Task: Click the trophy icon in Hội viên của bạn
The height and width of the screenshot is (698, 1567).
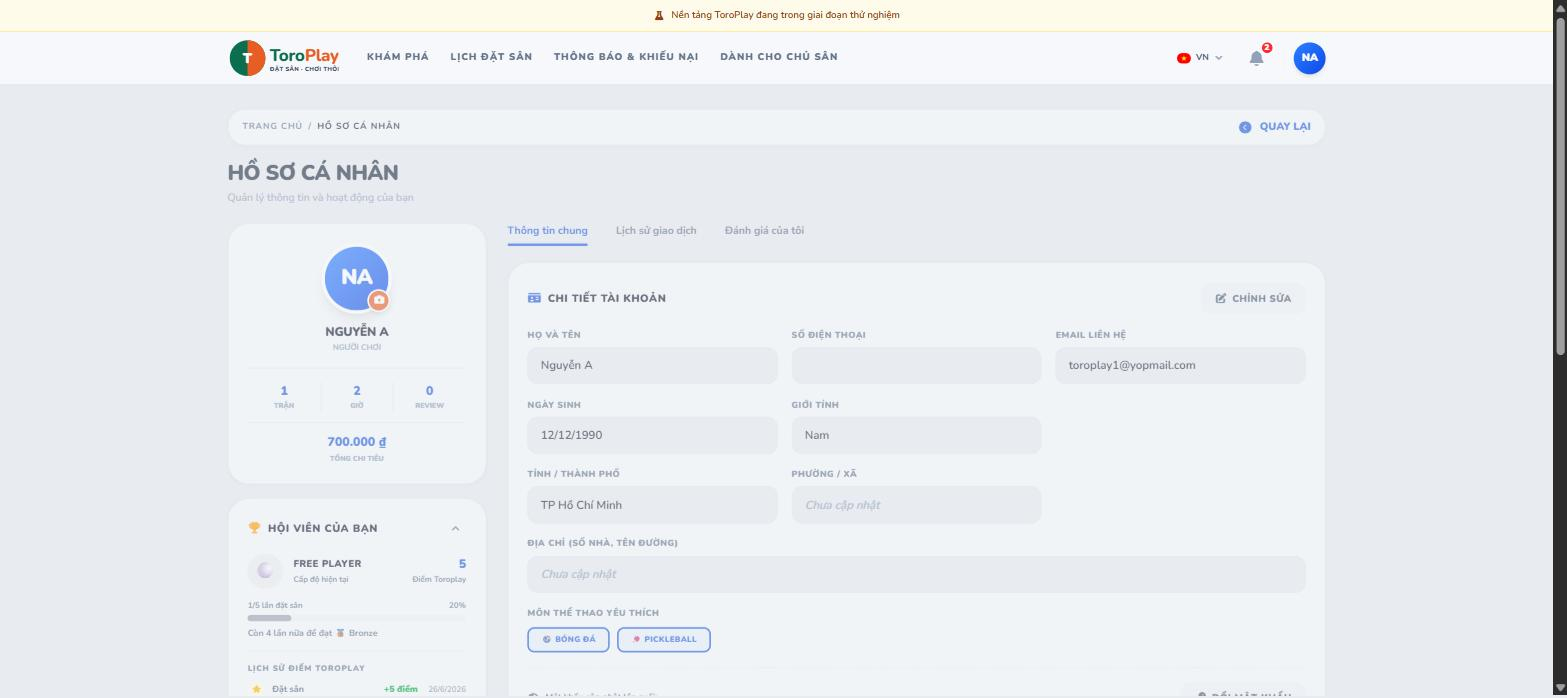Action: (254, 528)
